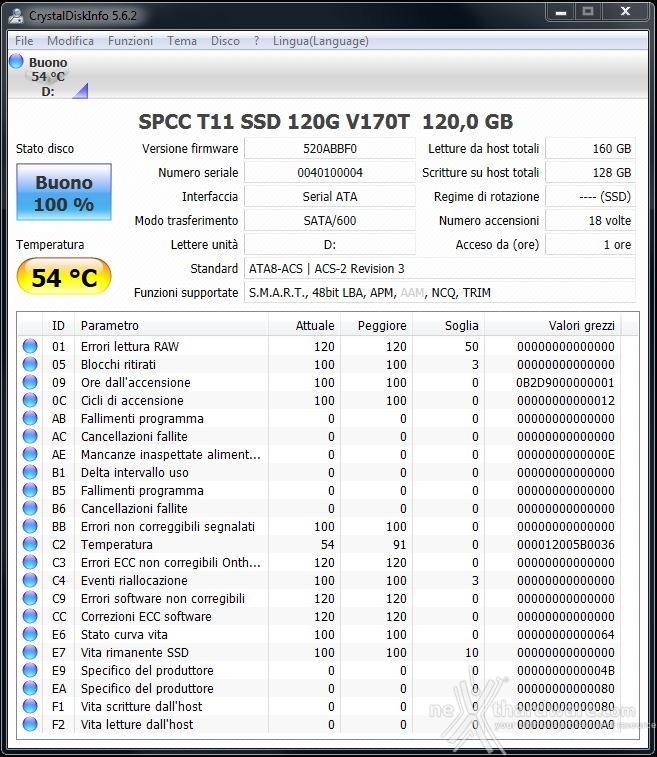The image size is (657, 757).
Task: Click the Acceso da value 1 ore
Action: click(x=590, y=244)
